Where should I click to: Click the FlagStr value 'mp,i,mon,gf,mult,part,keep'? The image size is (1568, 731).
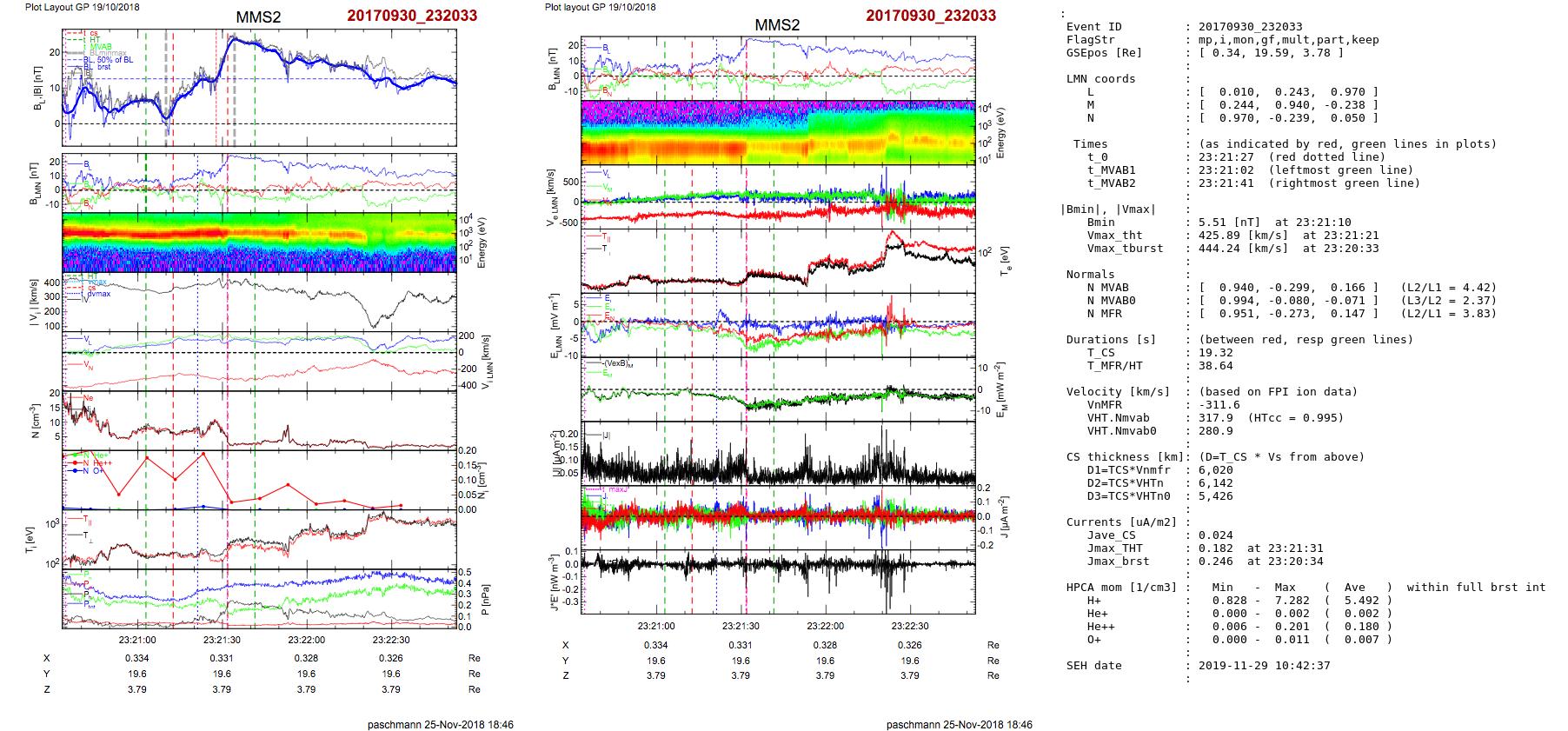[x=1288, y=40]
